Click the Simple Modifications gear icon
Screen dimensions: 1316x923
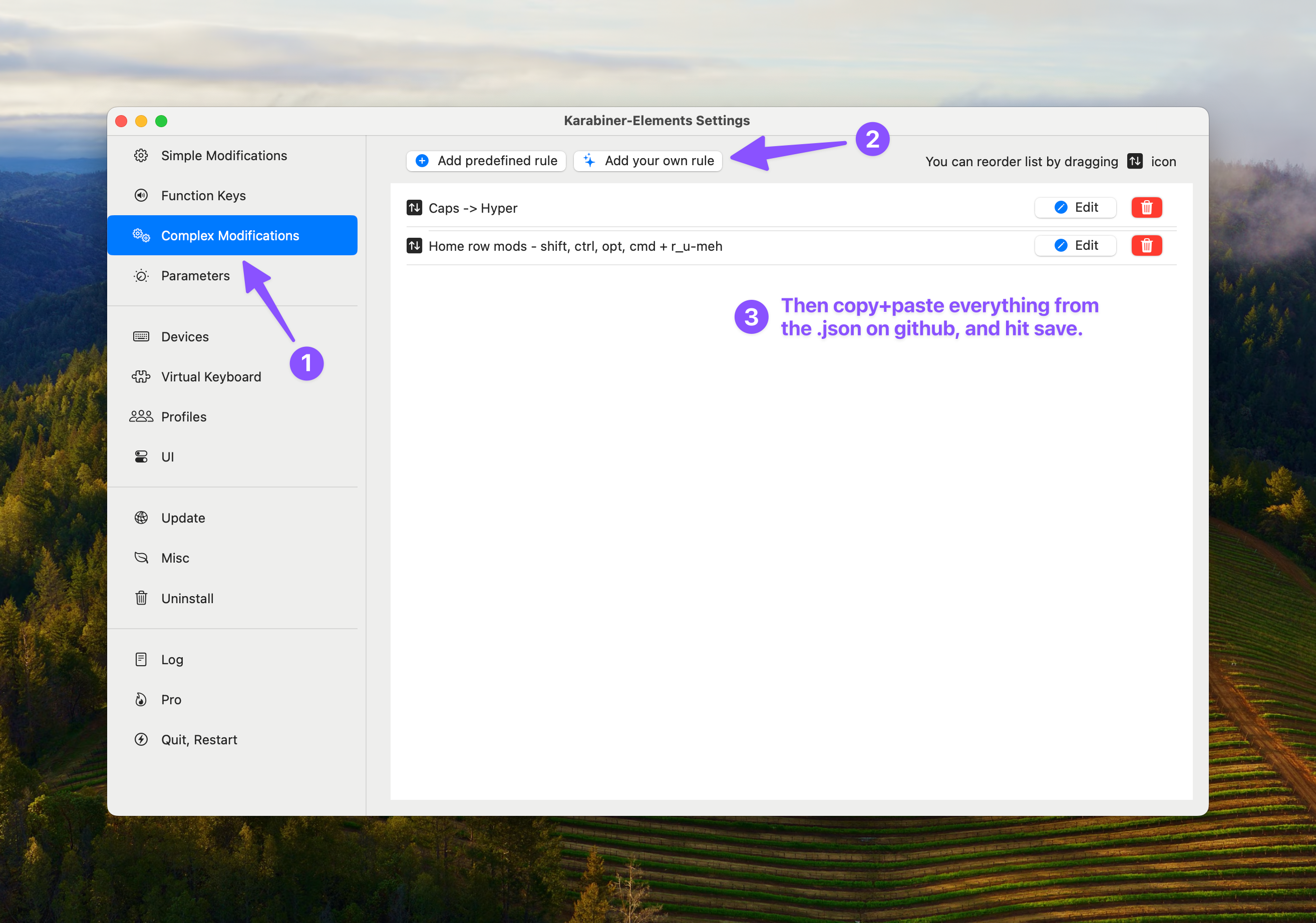click(141, 155)
